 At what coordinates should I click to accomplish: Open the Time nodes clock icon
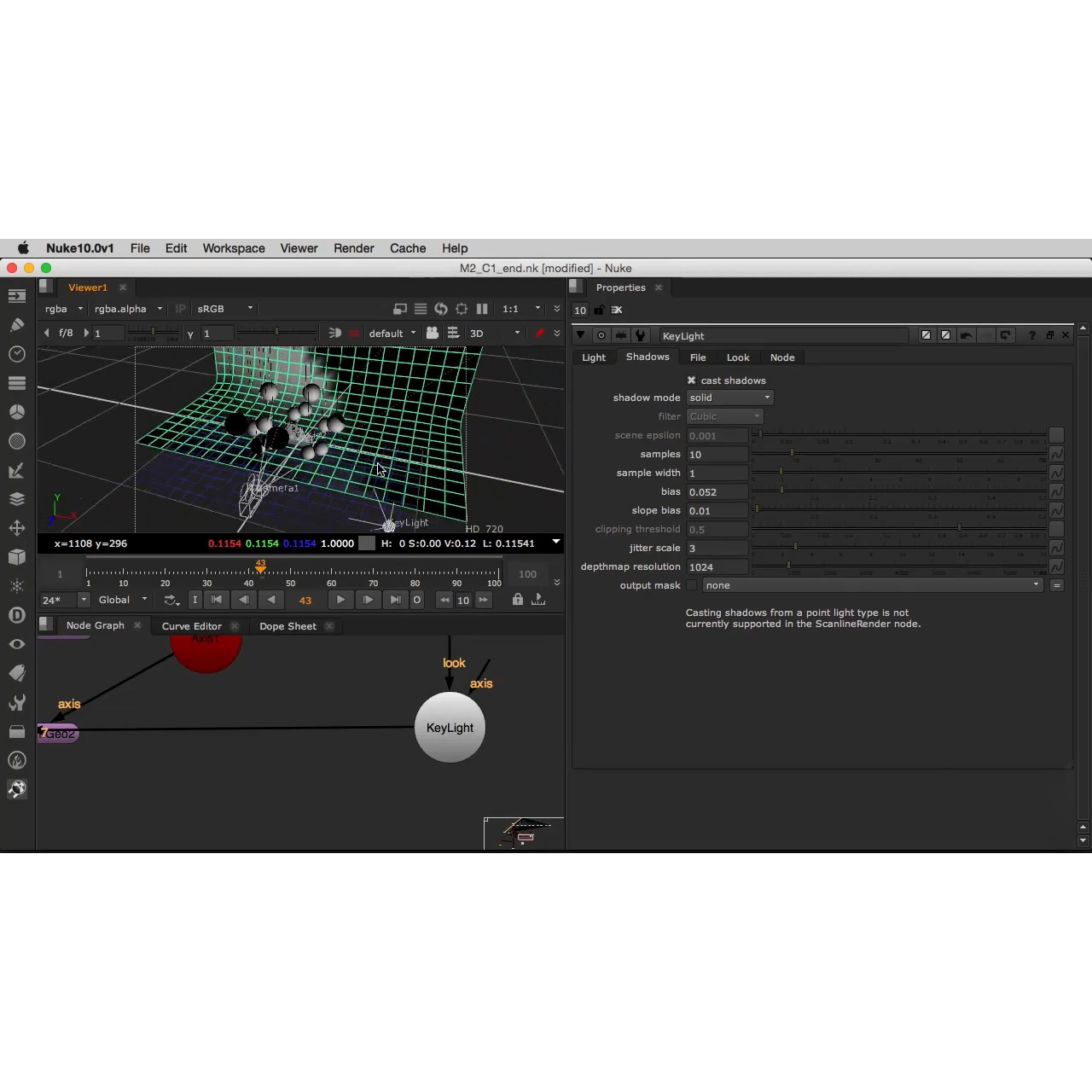17,354
